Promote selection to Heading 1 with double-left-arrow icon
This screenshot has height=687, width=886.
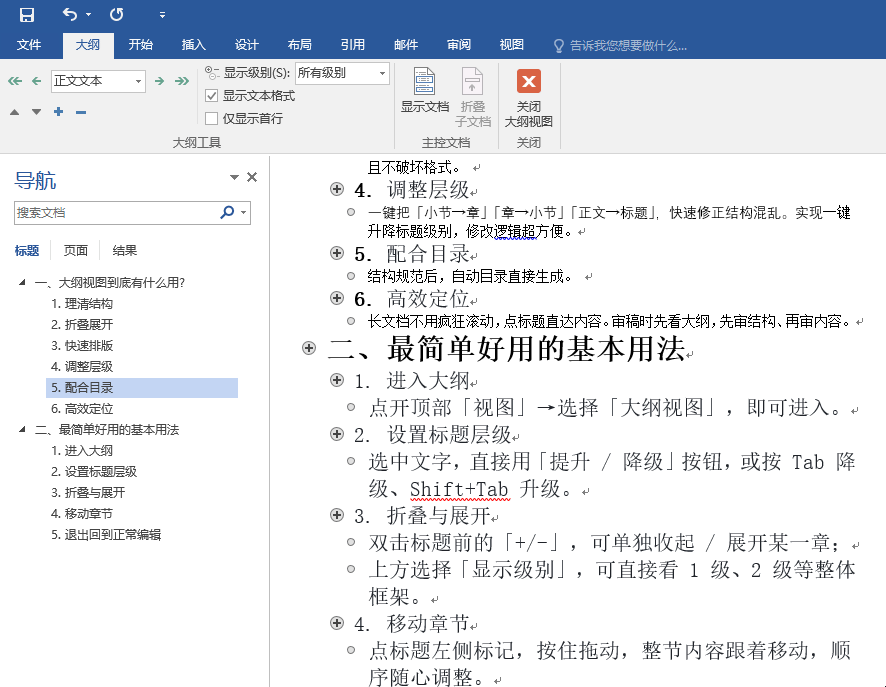coord(13,80)
